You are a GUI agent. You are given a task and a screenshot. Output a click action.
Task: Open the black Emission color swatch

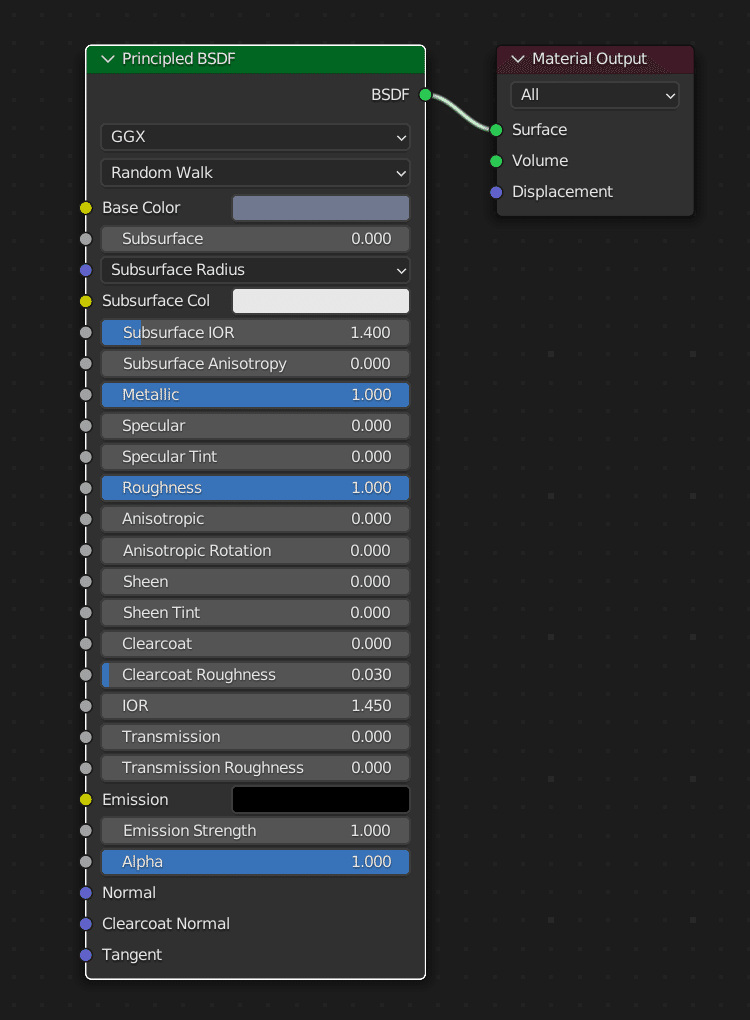point(321,799)
